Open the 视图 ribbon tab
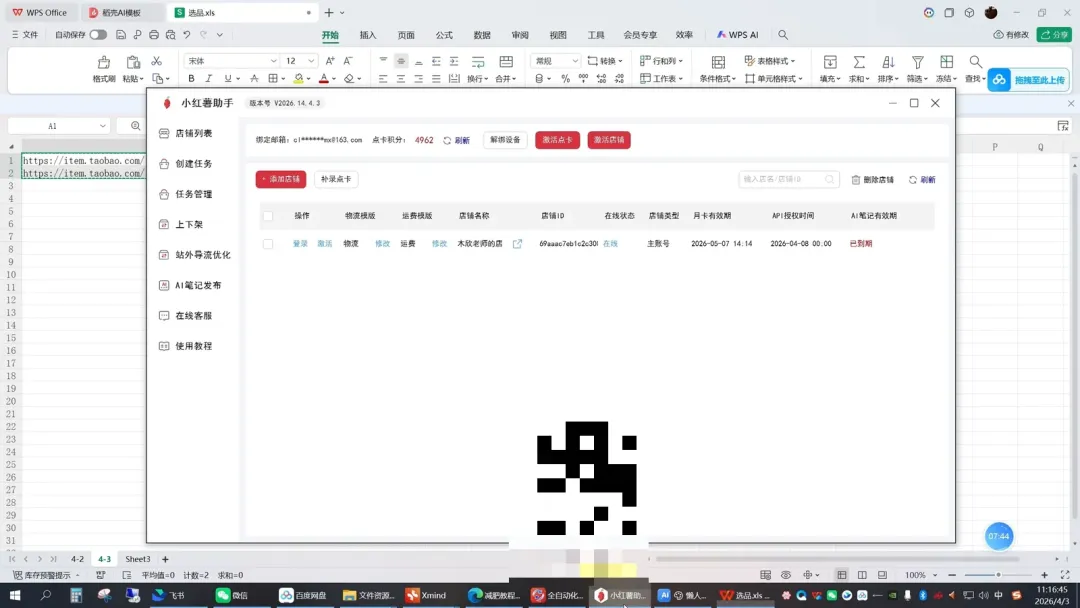The height and width of the screenshot is (608, 1080). tap(558, 34)
